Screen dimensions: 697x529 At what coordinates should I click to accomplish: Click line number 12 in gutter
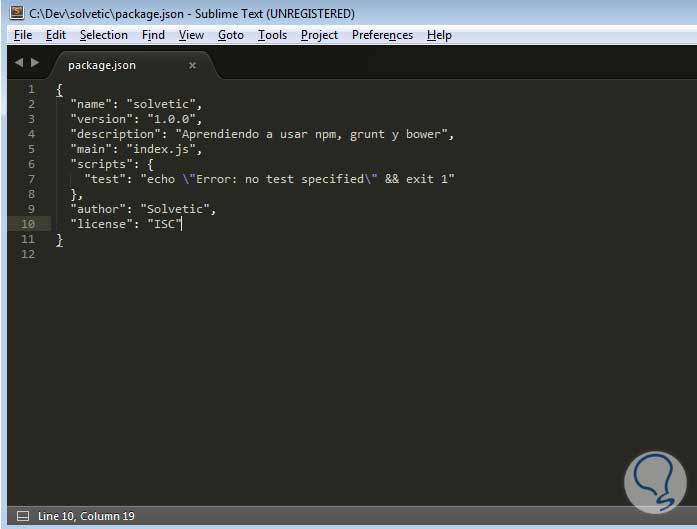coord(28,254)
